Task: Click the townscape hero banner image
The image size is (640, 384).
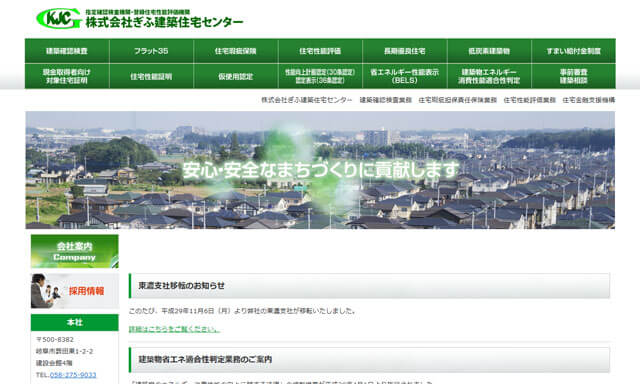Action: (320, 170)
